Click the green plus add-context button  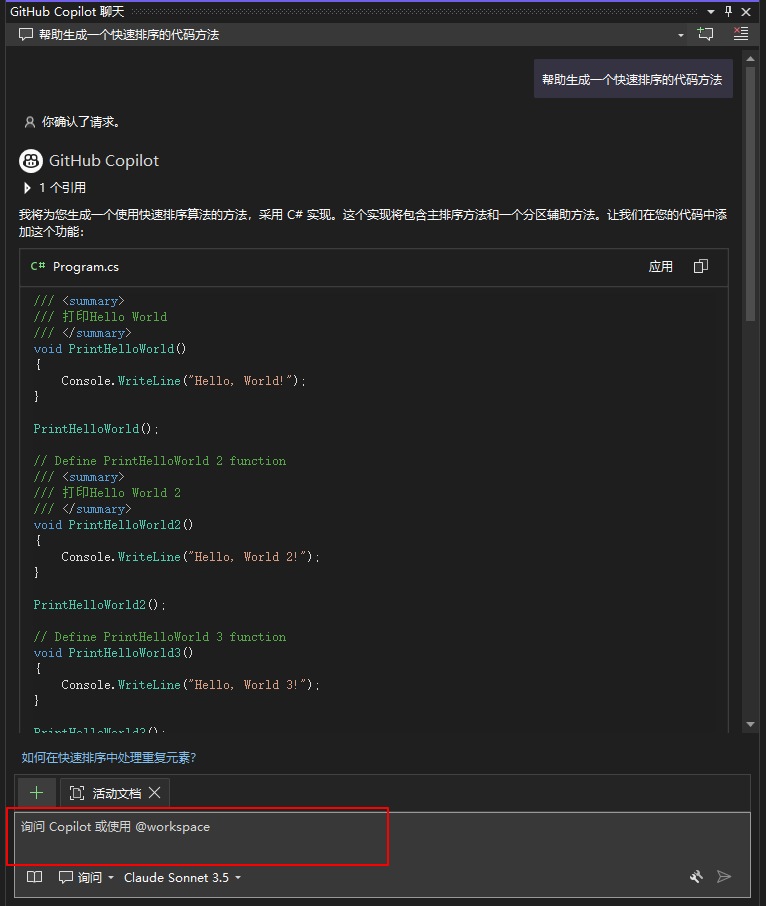(x=37, y=793)
